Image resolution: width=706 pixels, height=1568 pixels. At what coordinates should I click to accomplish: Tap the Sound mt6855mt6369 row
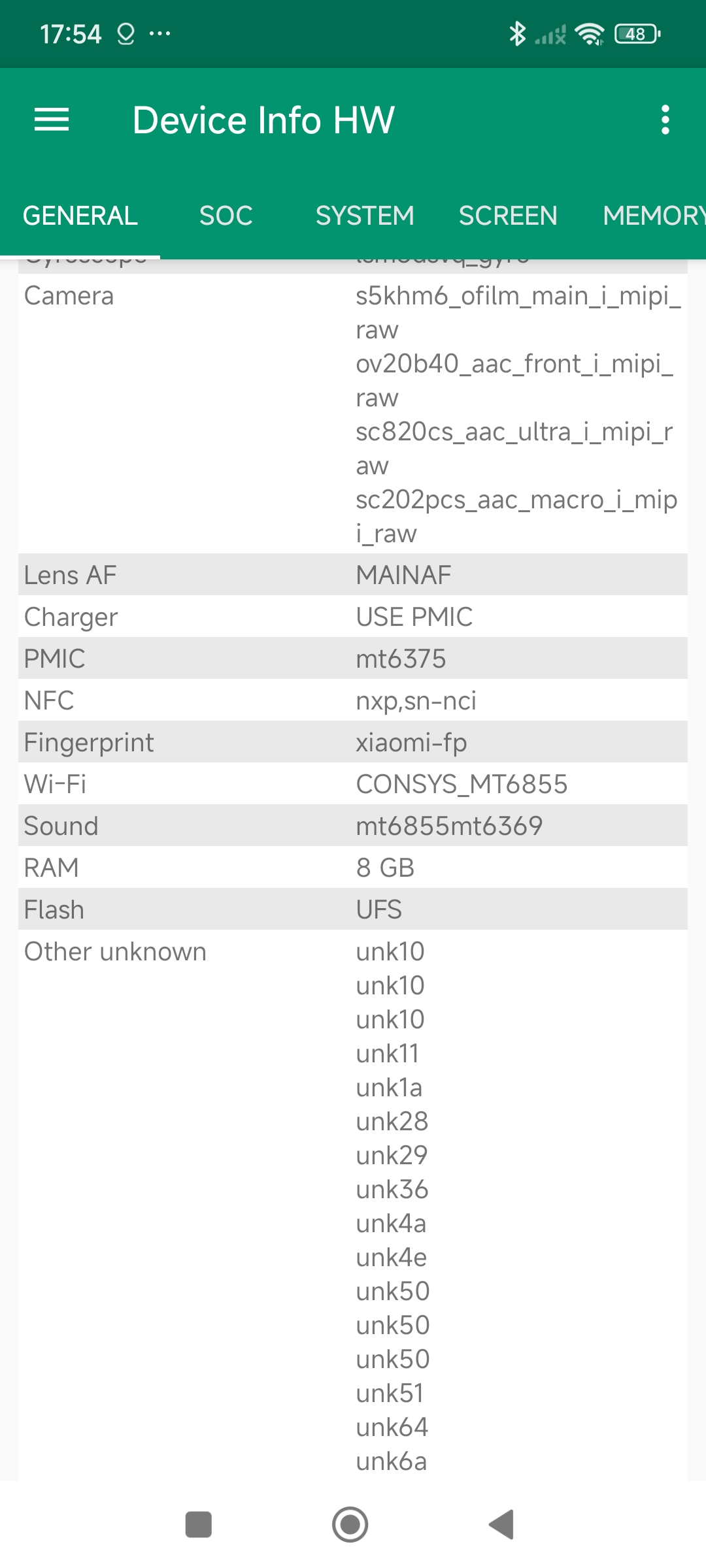point(353,826)
